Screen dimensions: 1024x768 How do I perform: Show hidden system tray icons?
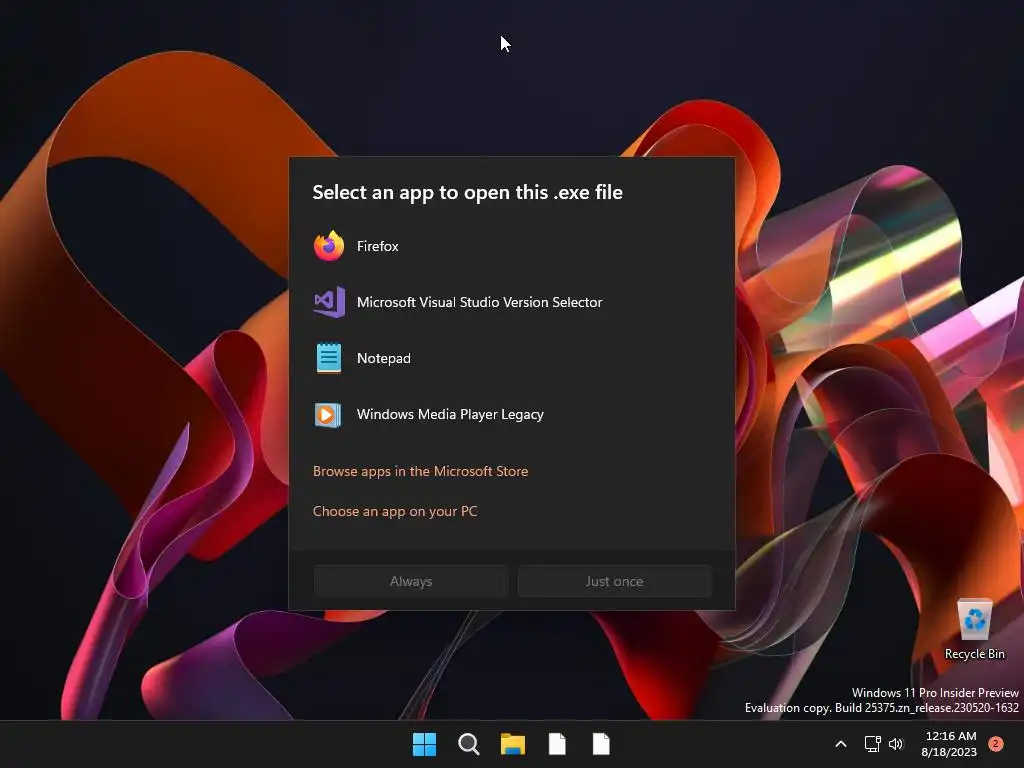[841, 744]
